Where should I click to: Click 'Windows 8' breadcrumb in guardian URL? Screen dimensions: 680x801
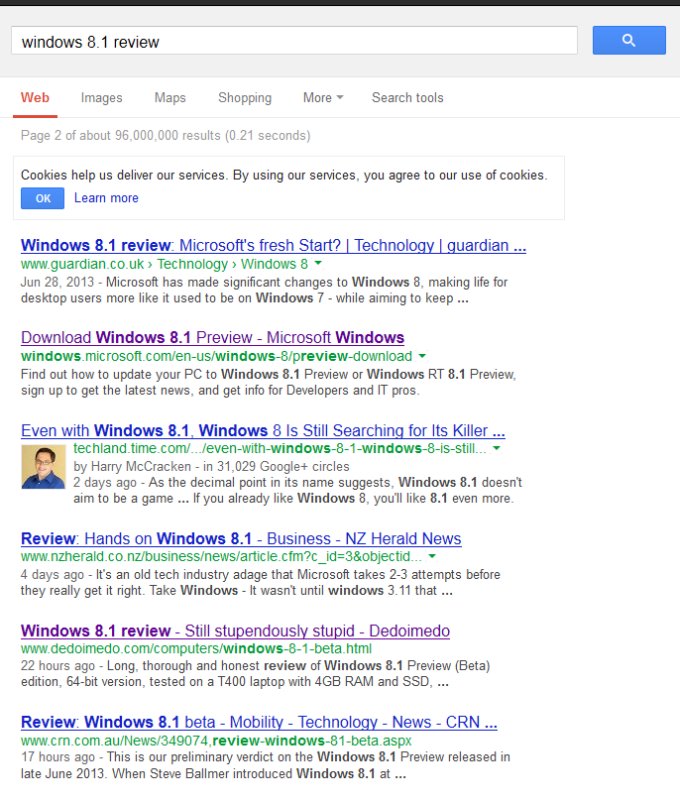coord(274,264)
